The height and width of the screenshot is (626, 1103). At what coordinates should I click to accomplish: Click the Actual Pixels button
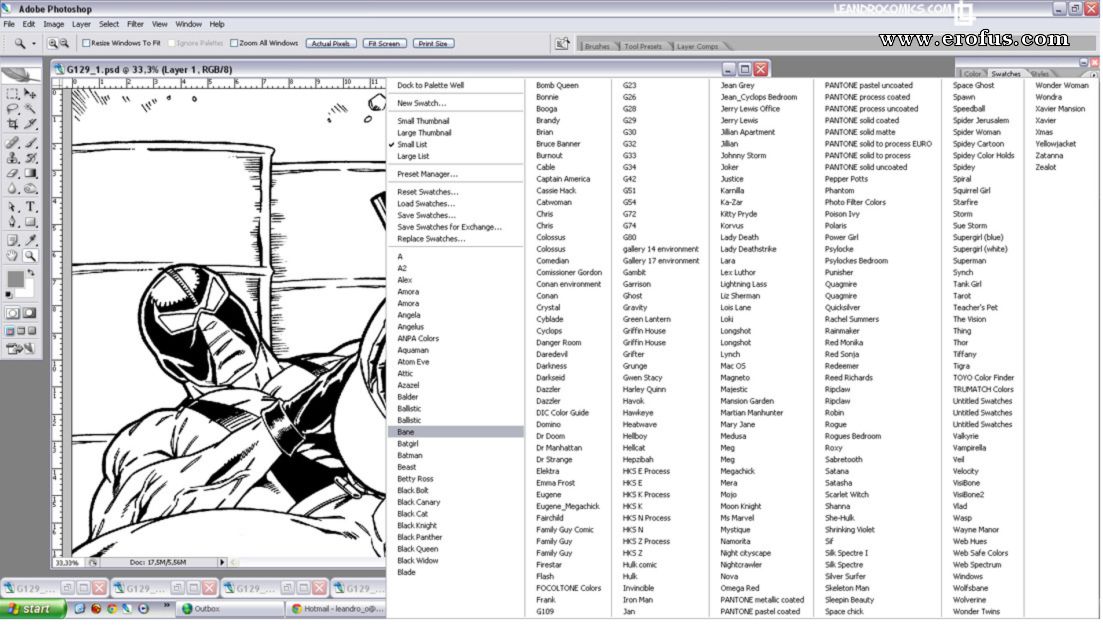(331, 44)
